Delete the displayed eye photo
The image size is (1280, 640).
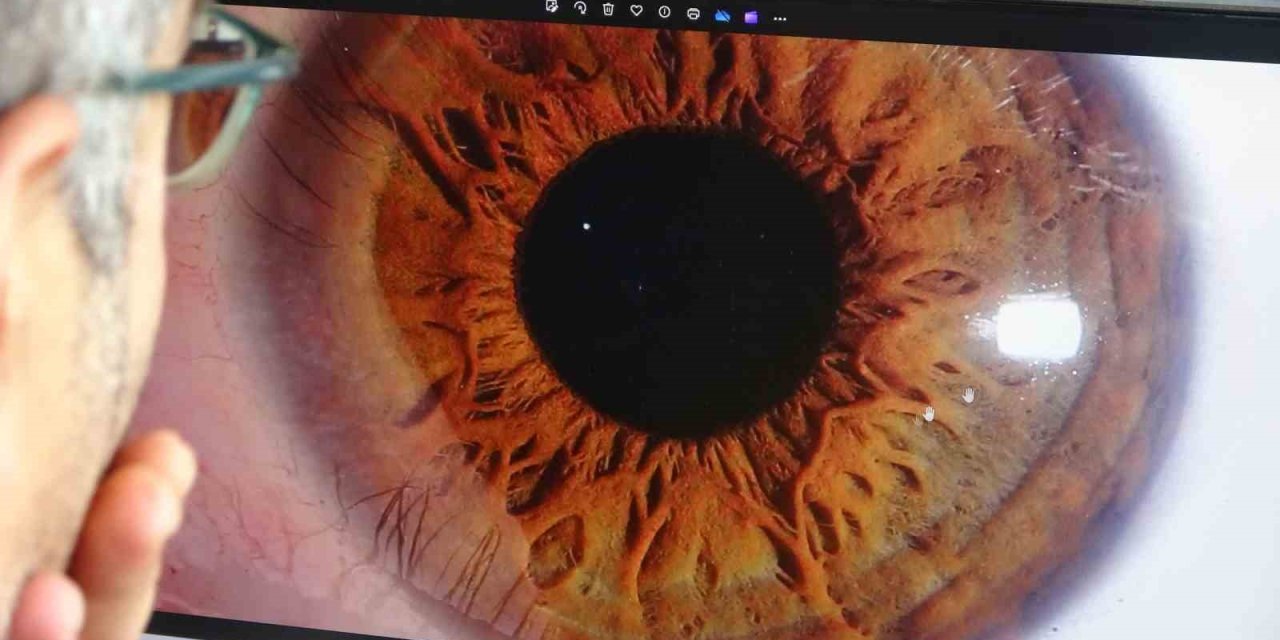click(x=608, y=10)
